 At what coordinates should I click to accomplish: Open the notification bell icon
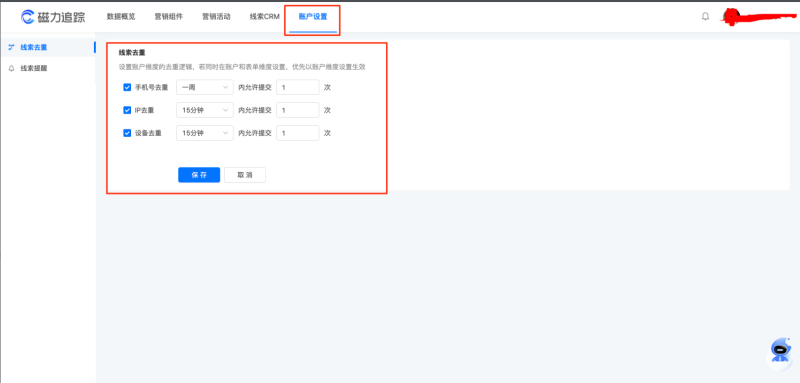coord(705,17)
